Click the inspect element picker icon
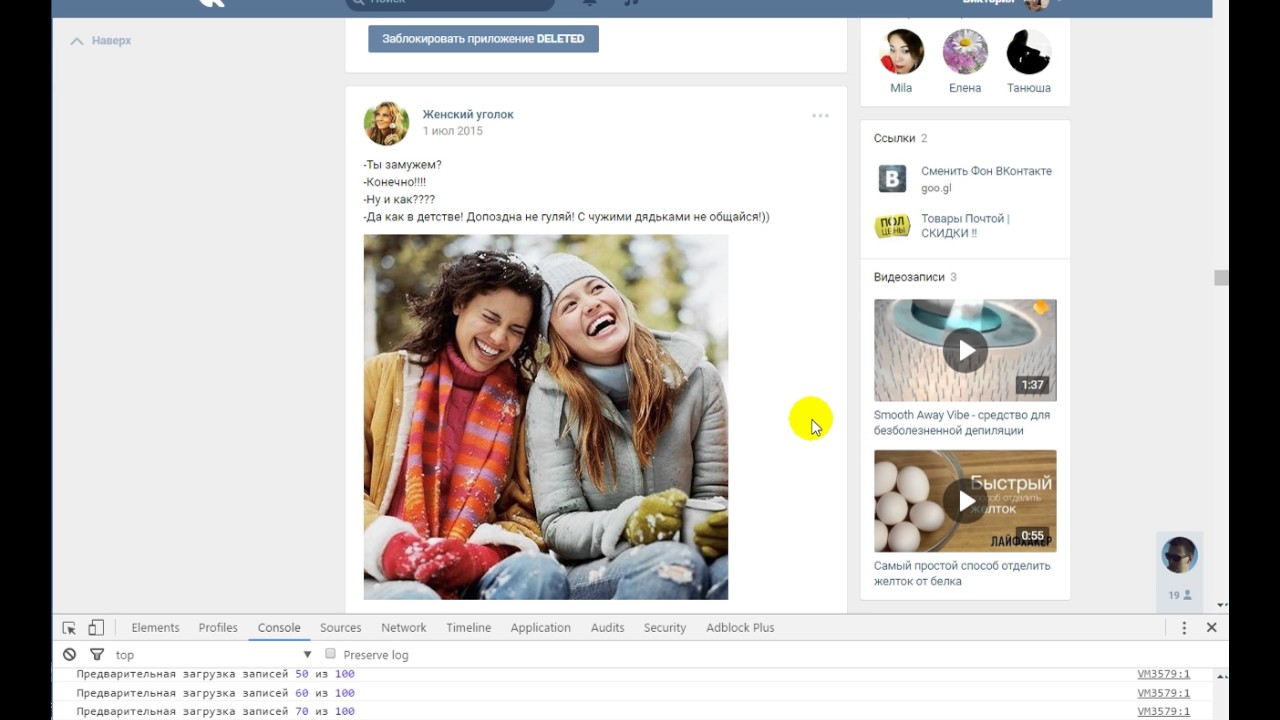The image size is (1280, 720). [69, 628]
